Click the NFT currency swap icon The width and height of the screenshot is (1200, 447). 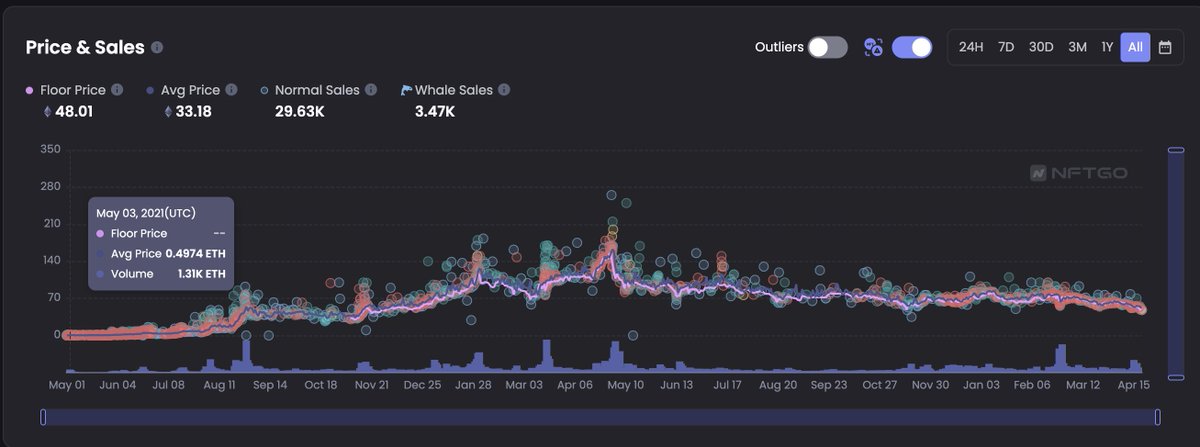(x=873, y=47)
